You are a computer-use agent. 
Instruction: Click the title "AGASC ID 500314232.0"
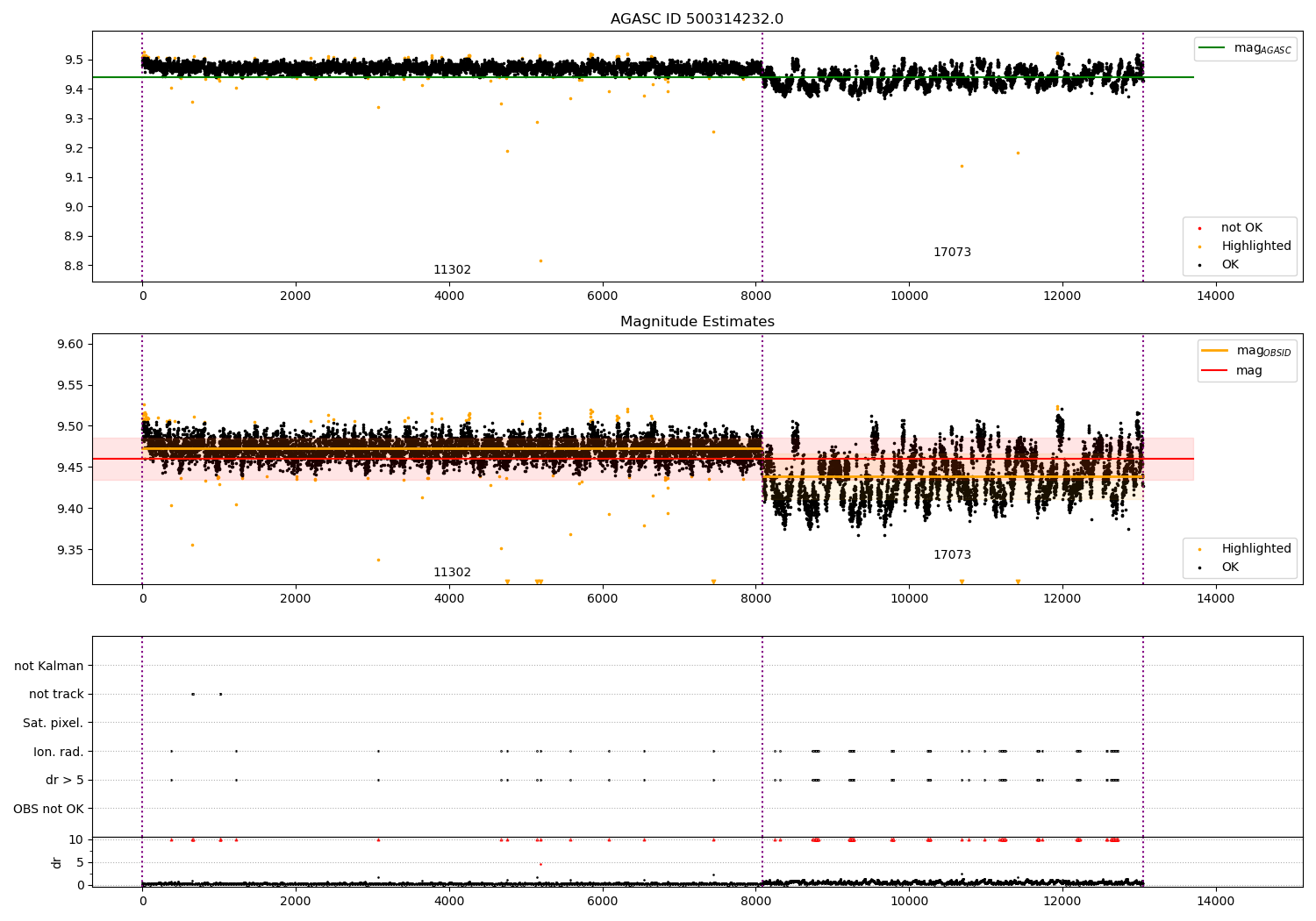[x=697, y=19]
